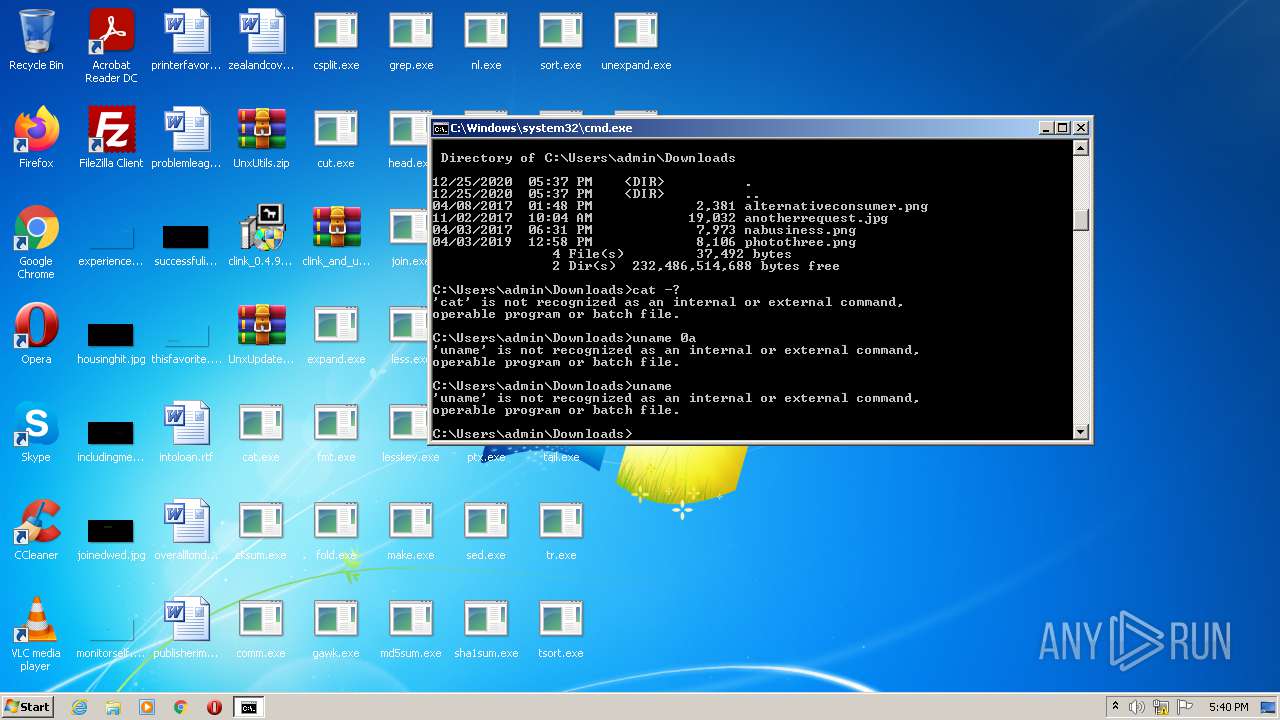Launch Opera from the desktop
The image size is (1280, 720).
point(36,334)
